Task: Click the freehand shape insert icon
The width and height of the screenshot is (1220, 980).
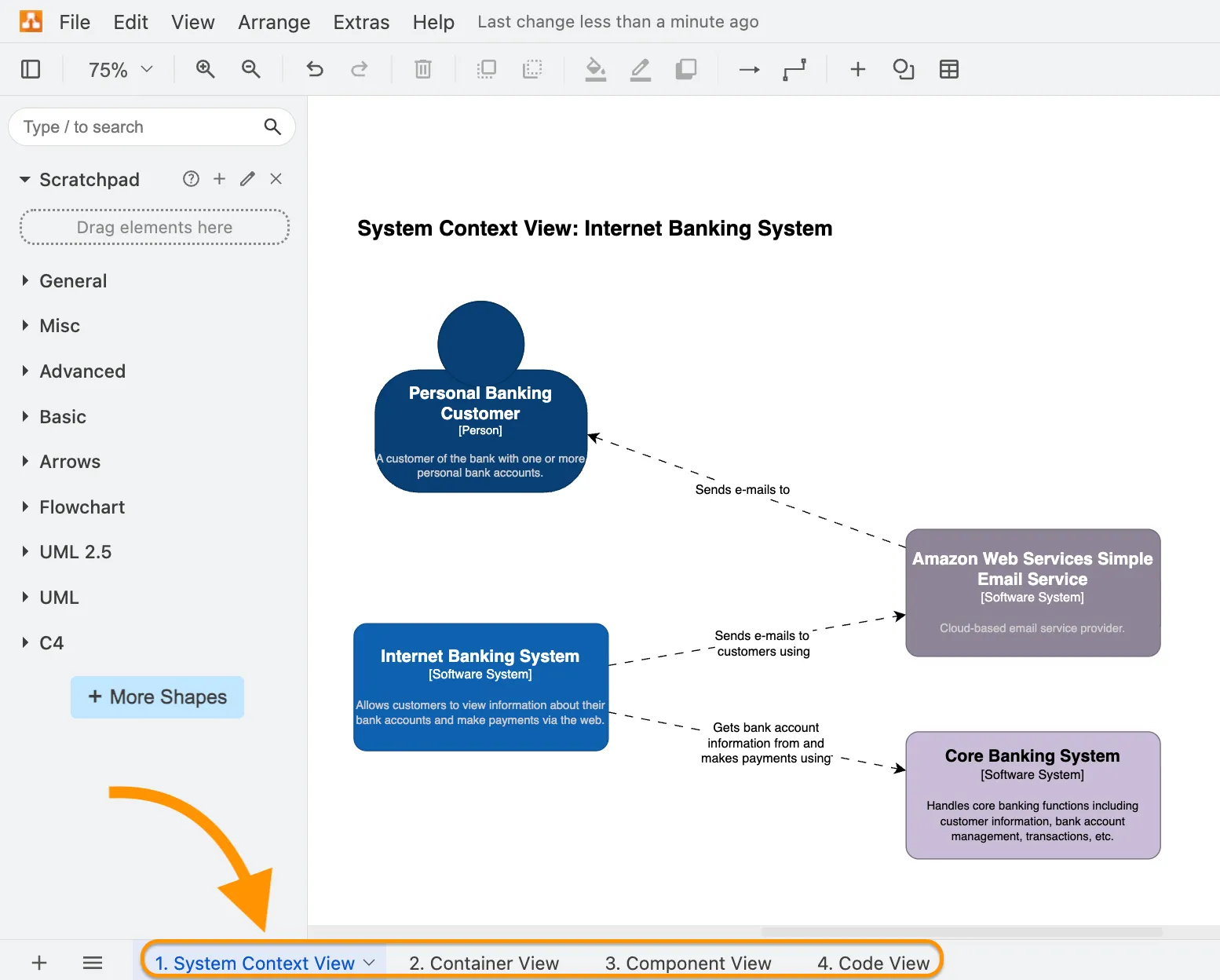Action: [903, 69]
